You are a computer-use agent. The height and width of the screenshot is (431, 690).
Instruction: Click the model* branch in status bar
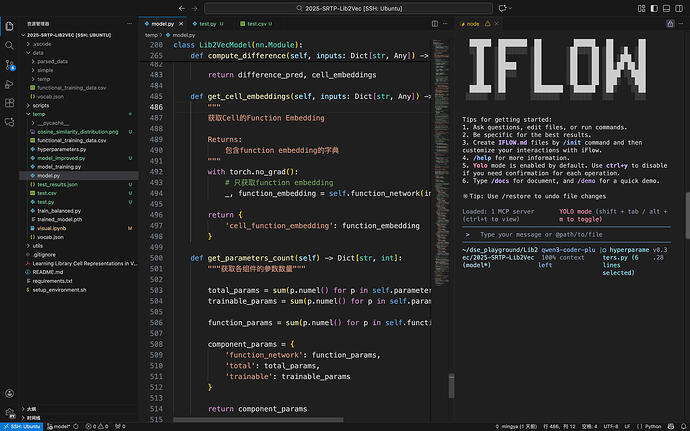(59, 426)
